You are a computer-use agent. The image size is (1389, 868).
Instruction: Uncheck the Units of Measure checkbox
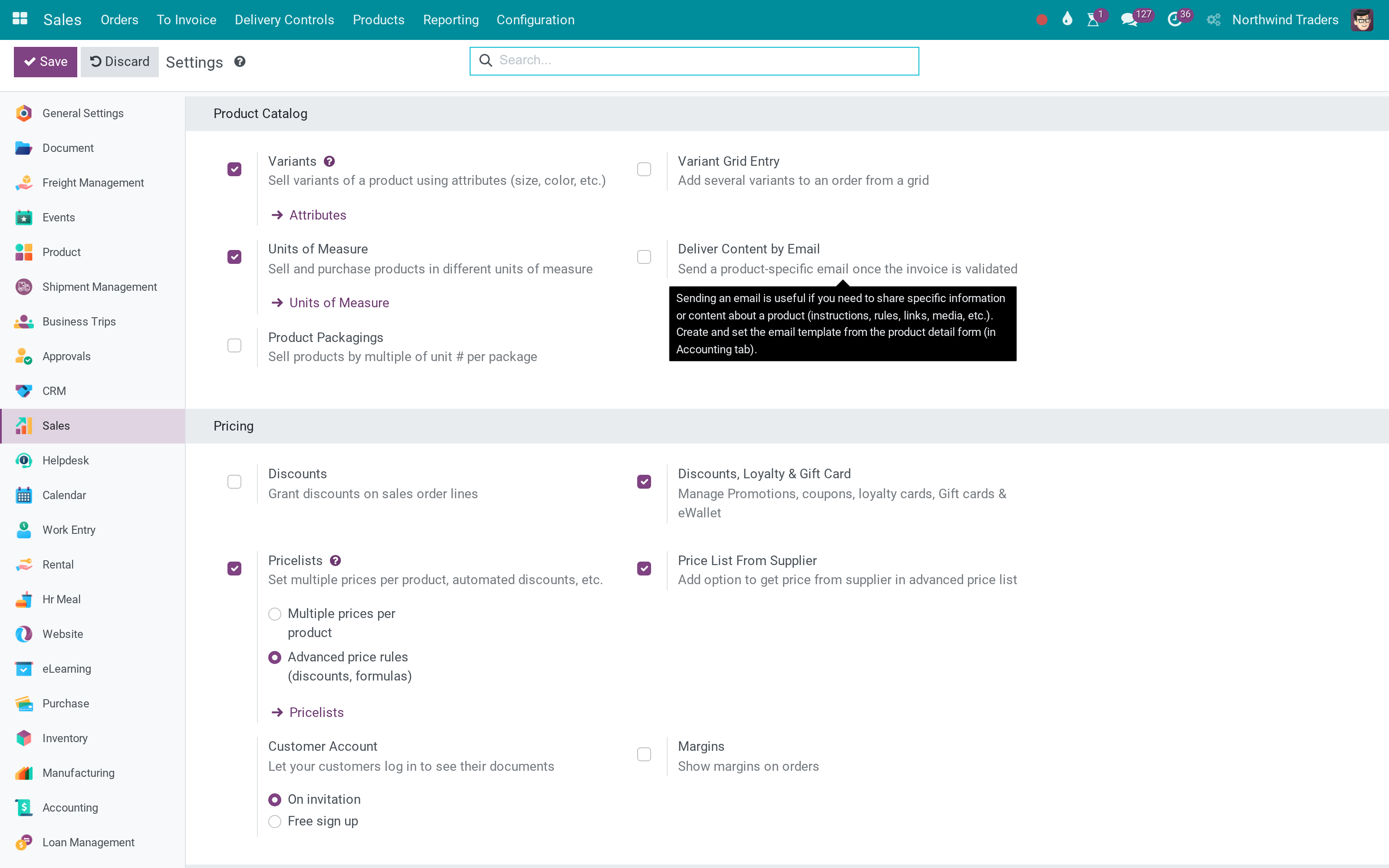(x=234, y=257)
